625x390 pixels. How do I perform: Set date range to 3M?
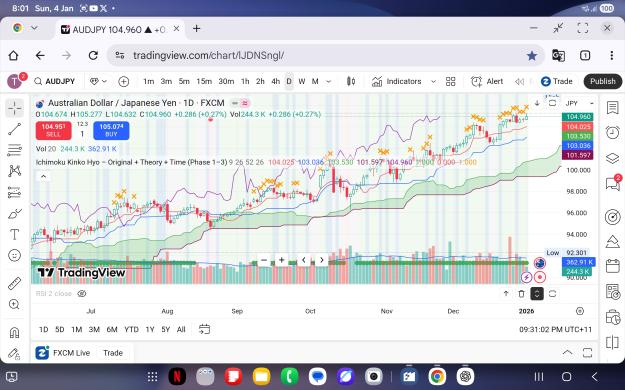click(x=94, y=329)
